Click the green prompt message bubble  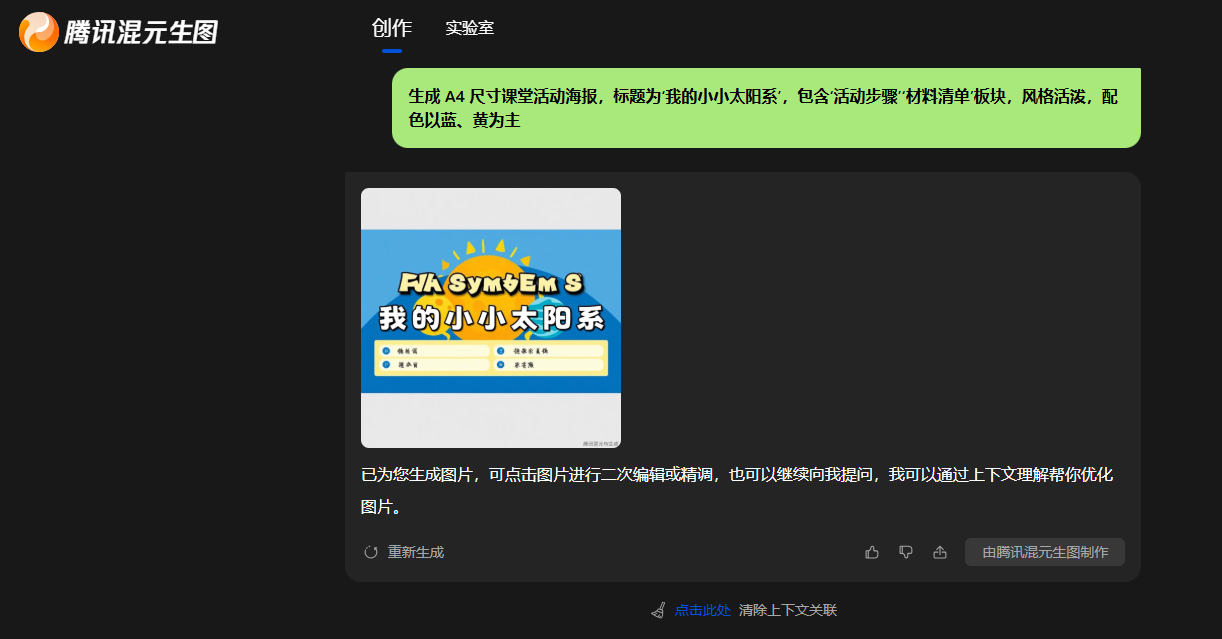[765, 107]
